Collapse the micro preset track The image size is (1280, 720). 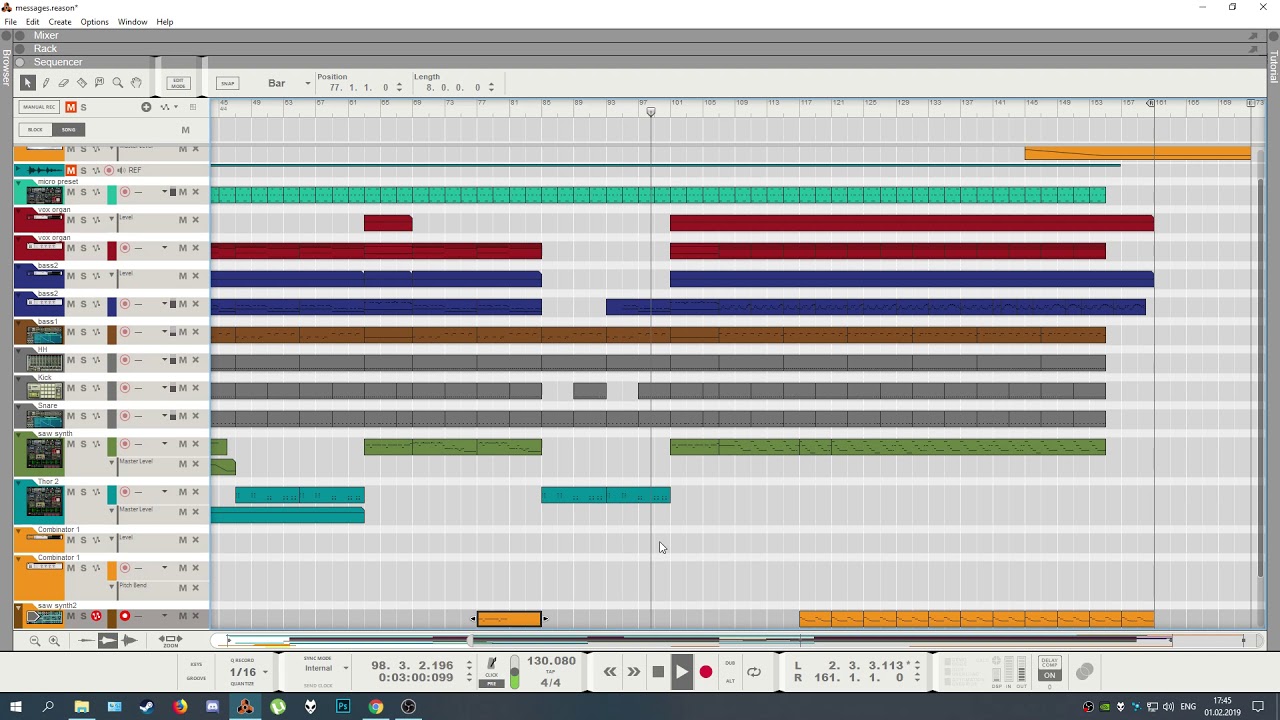(18, 183)
